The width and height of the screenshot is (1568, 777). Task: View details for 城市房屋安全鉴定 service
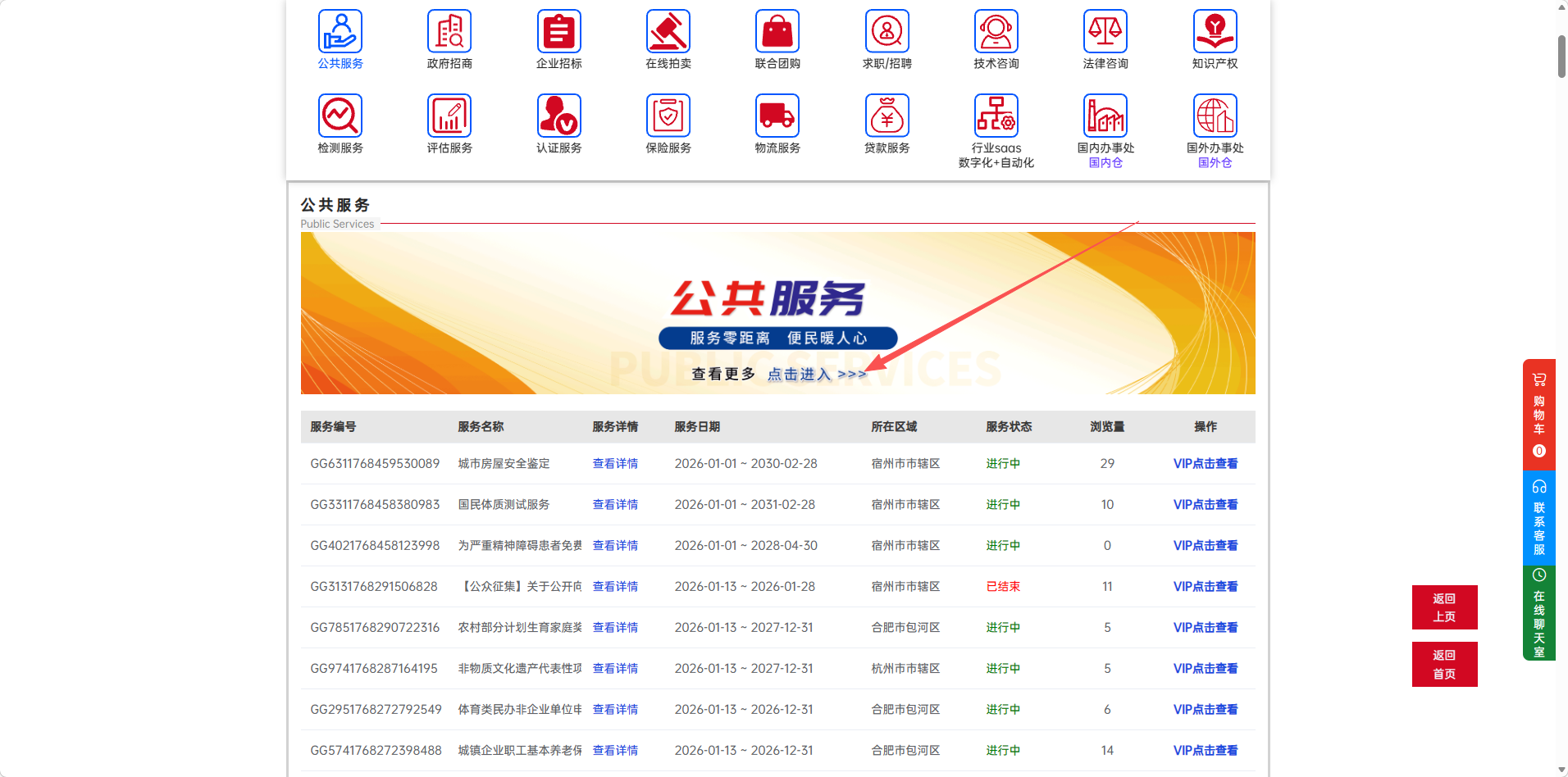click(615, 464)
